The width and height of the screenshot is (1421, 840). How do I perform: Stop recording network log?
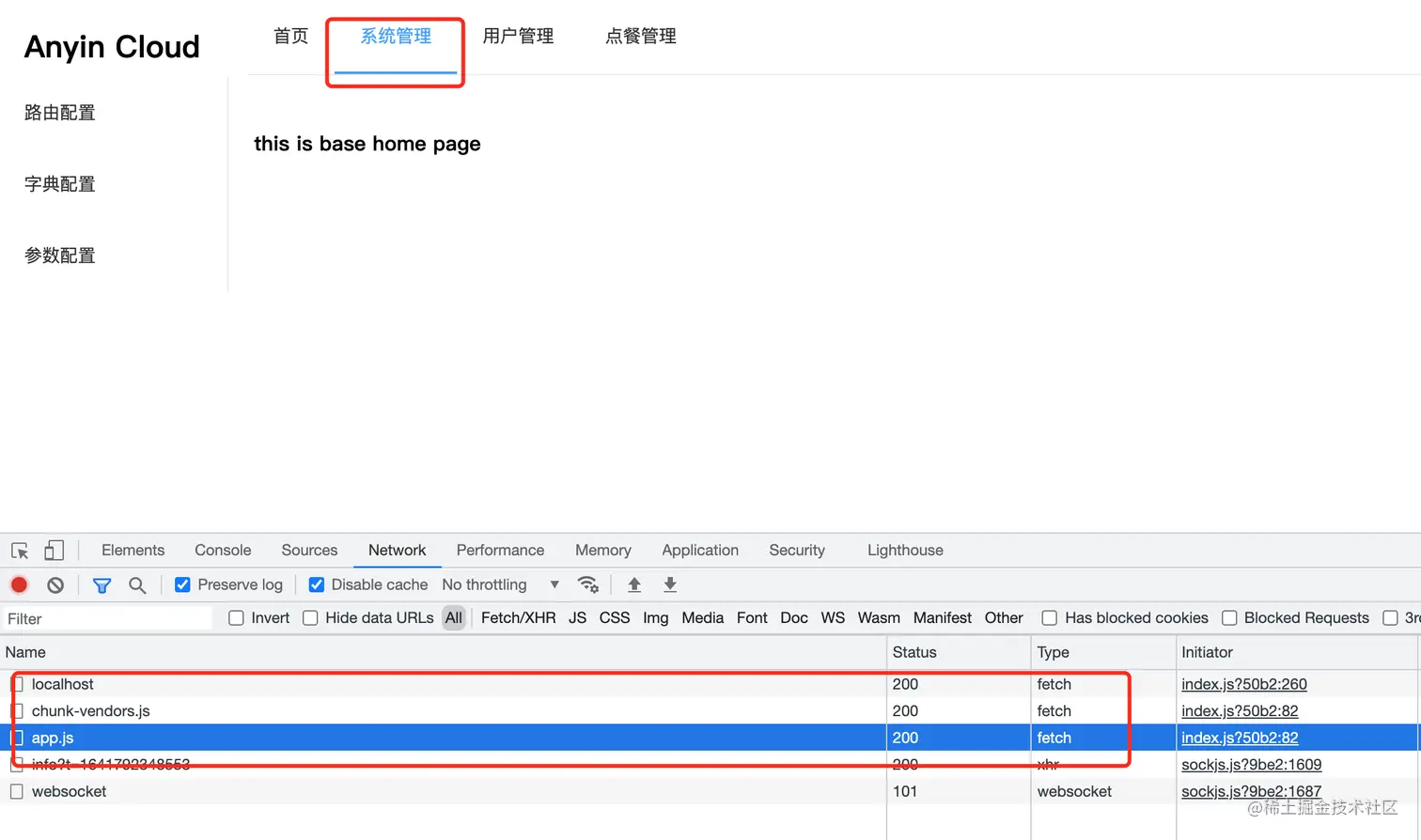click(19, 584)
